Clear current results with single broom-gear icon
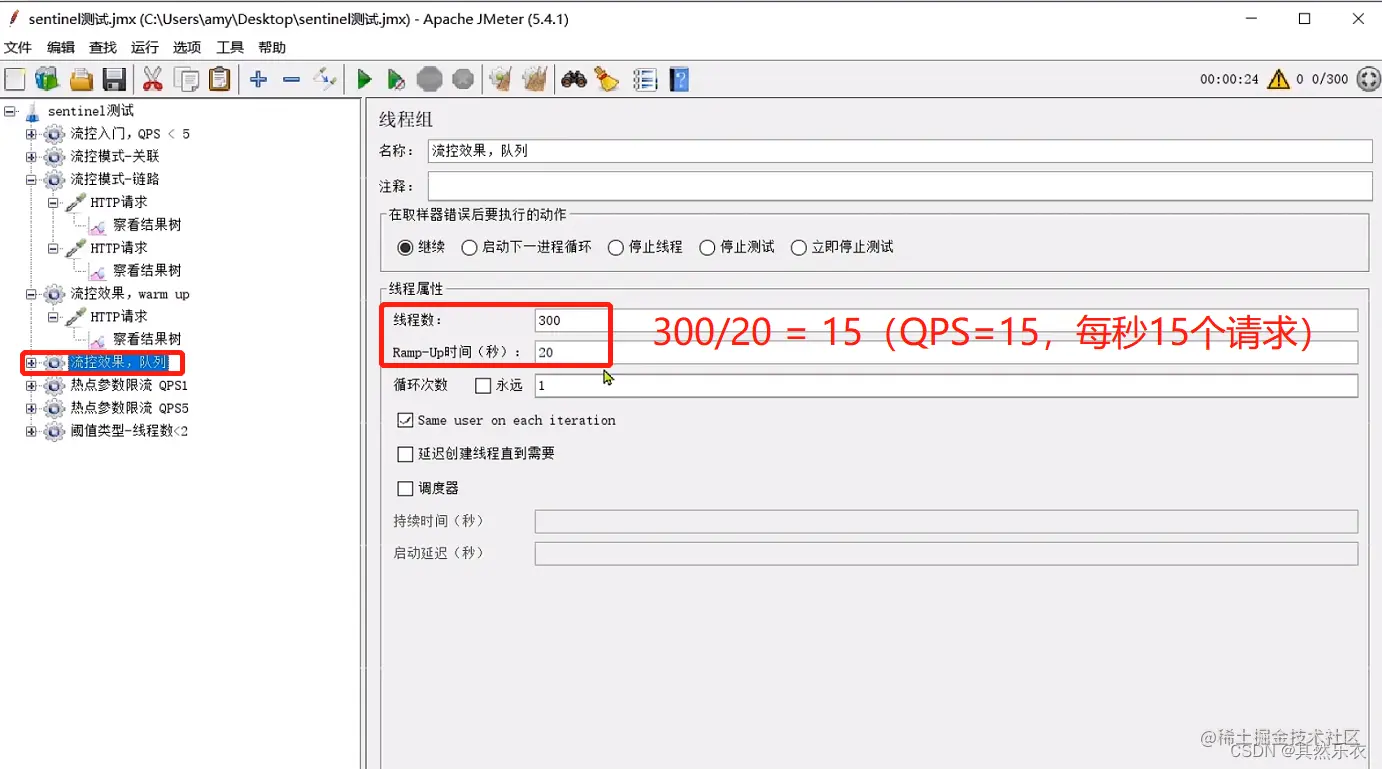Screen dimensions: 1382x769 click(500, 79)
